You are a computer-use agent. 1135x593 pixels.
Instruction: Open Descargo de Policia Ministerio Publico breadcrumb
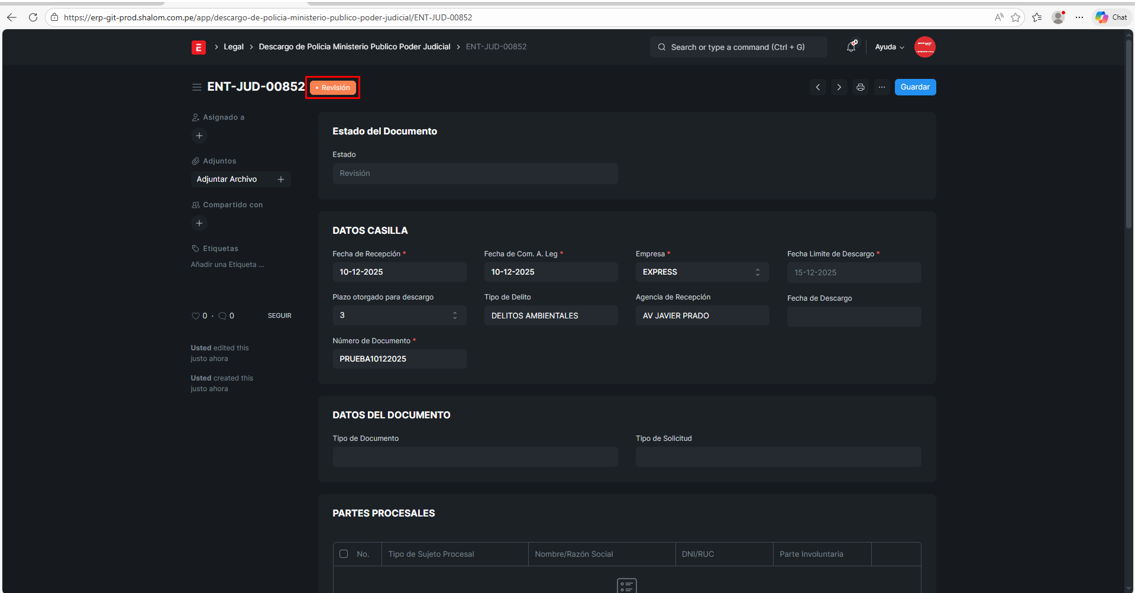pyautogui.click(x=354, y=47)
